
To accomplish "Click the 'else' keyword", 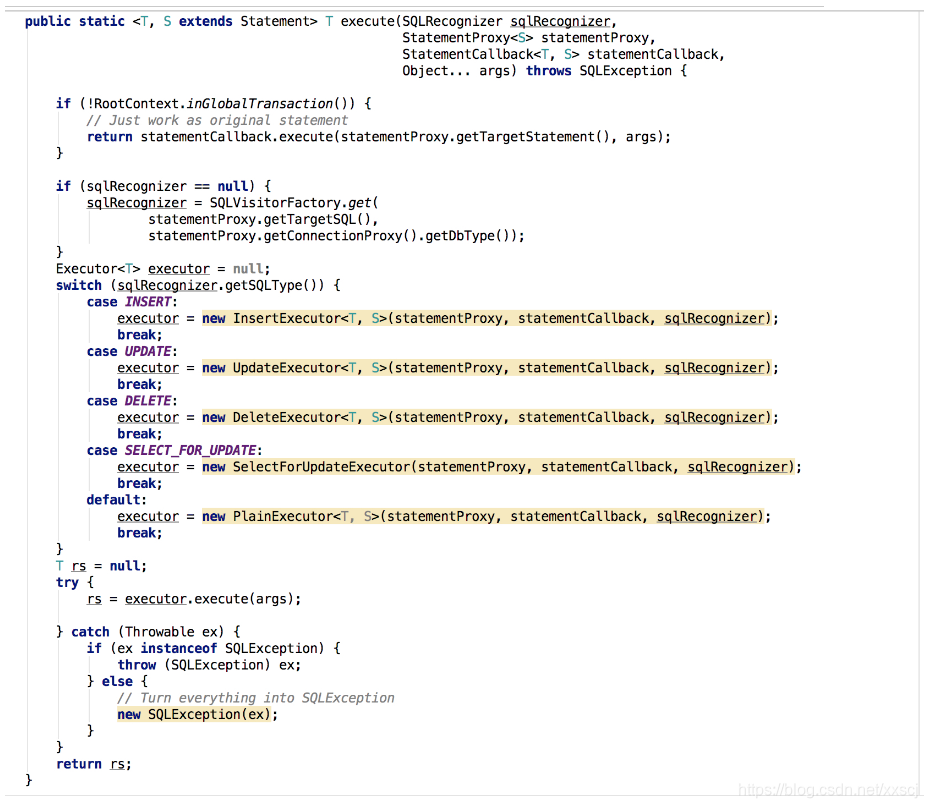I will point(117,682).
